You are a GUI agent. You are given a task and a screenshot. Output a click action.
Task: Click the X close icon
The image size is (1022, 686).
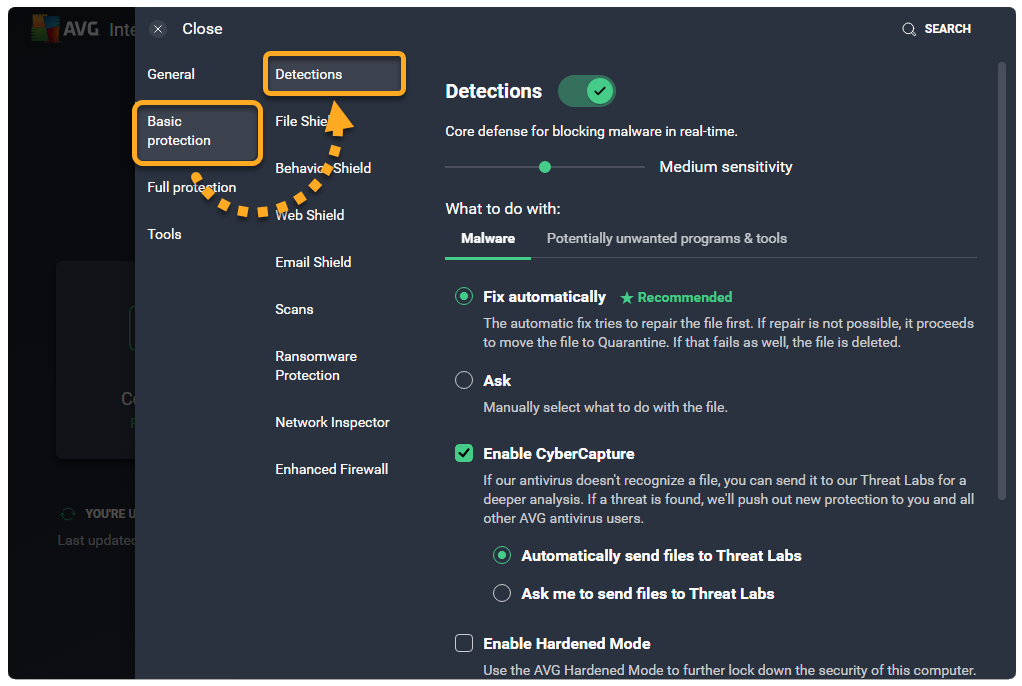pyautogui.click(x=158, y=29)
